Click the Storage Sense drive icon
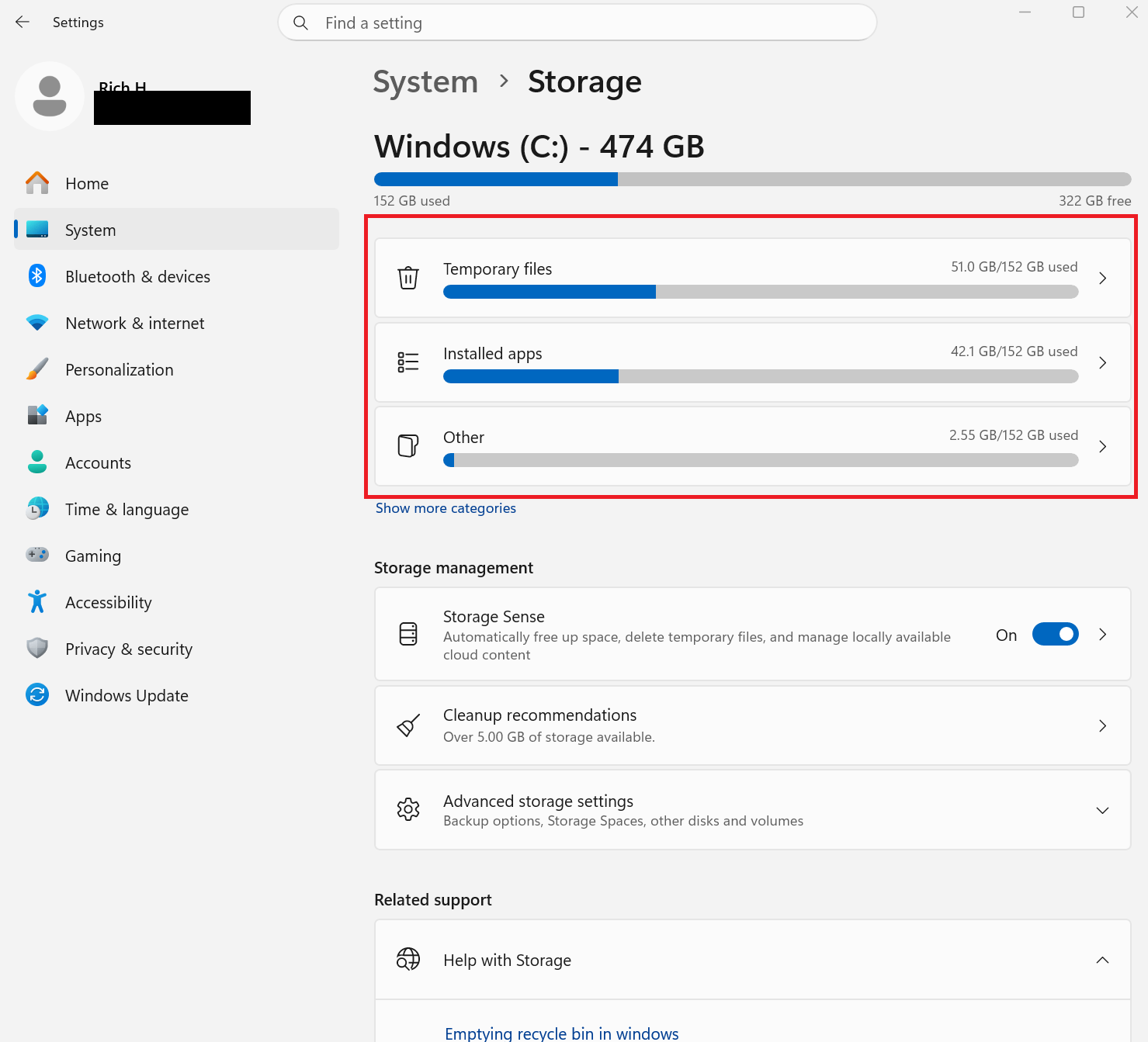This screenshot has height=1042, width=1148. (408, 634)
